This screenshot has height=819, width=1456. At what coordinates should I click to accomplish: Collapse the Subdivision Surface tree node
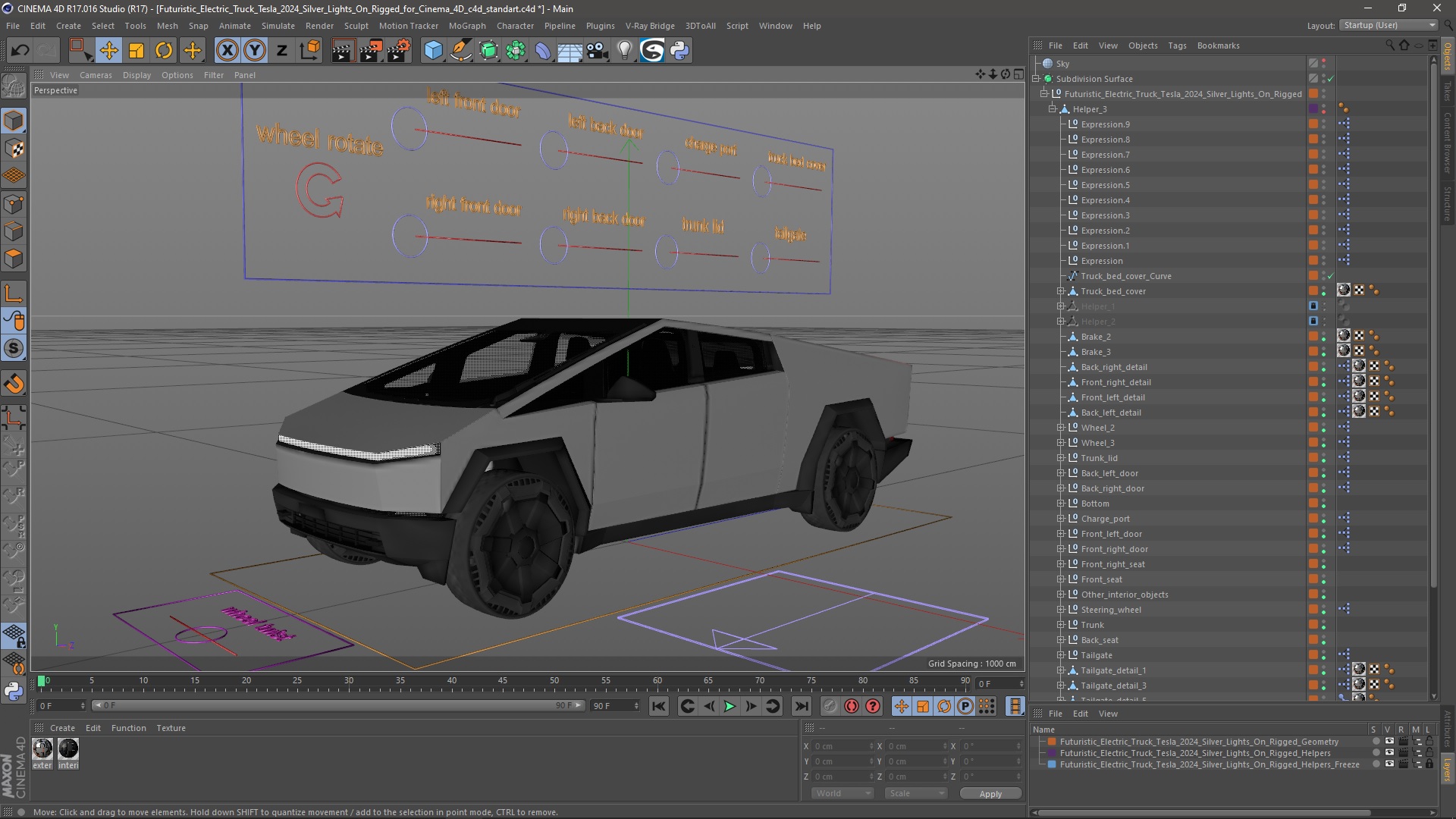(1037, 79)
